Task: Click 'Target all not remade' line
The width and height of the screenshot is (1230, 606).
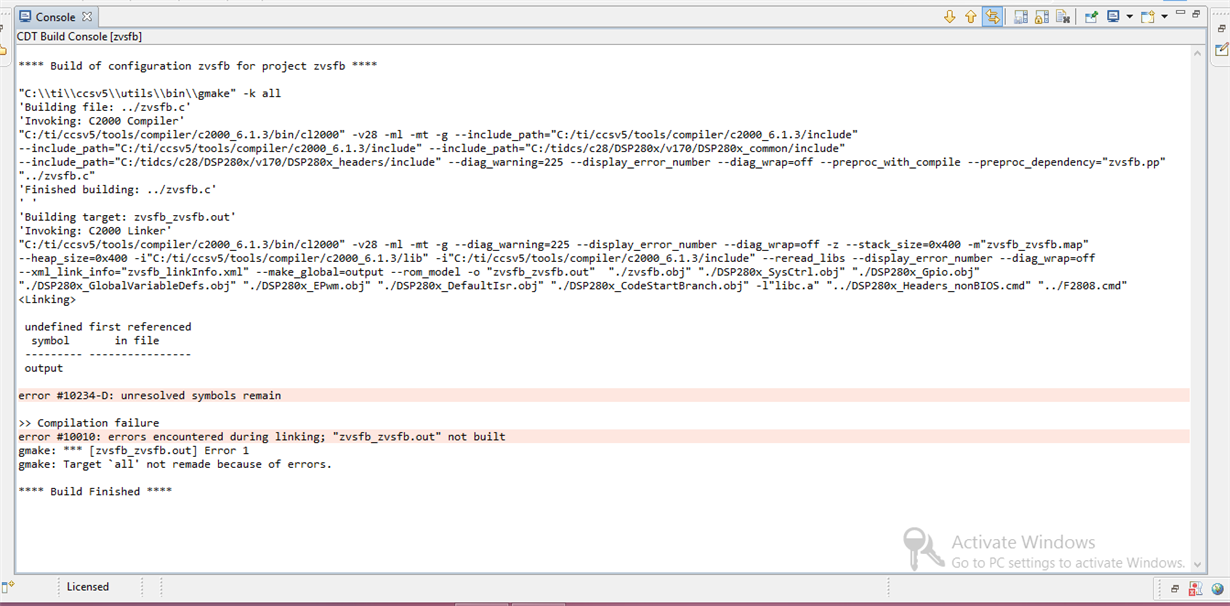Action: [x=175, y=464]
